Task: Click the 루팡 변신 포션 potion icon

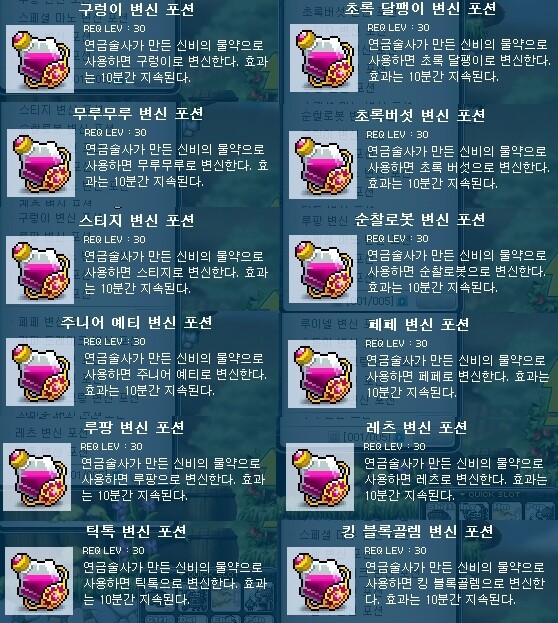Action: pyautogui.click(x=37, y=477)
